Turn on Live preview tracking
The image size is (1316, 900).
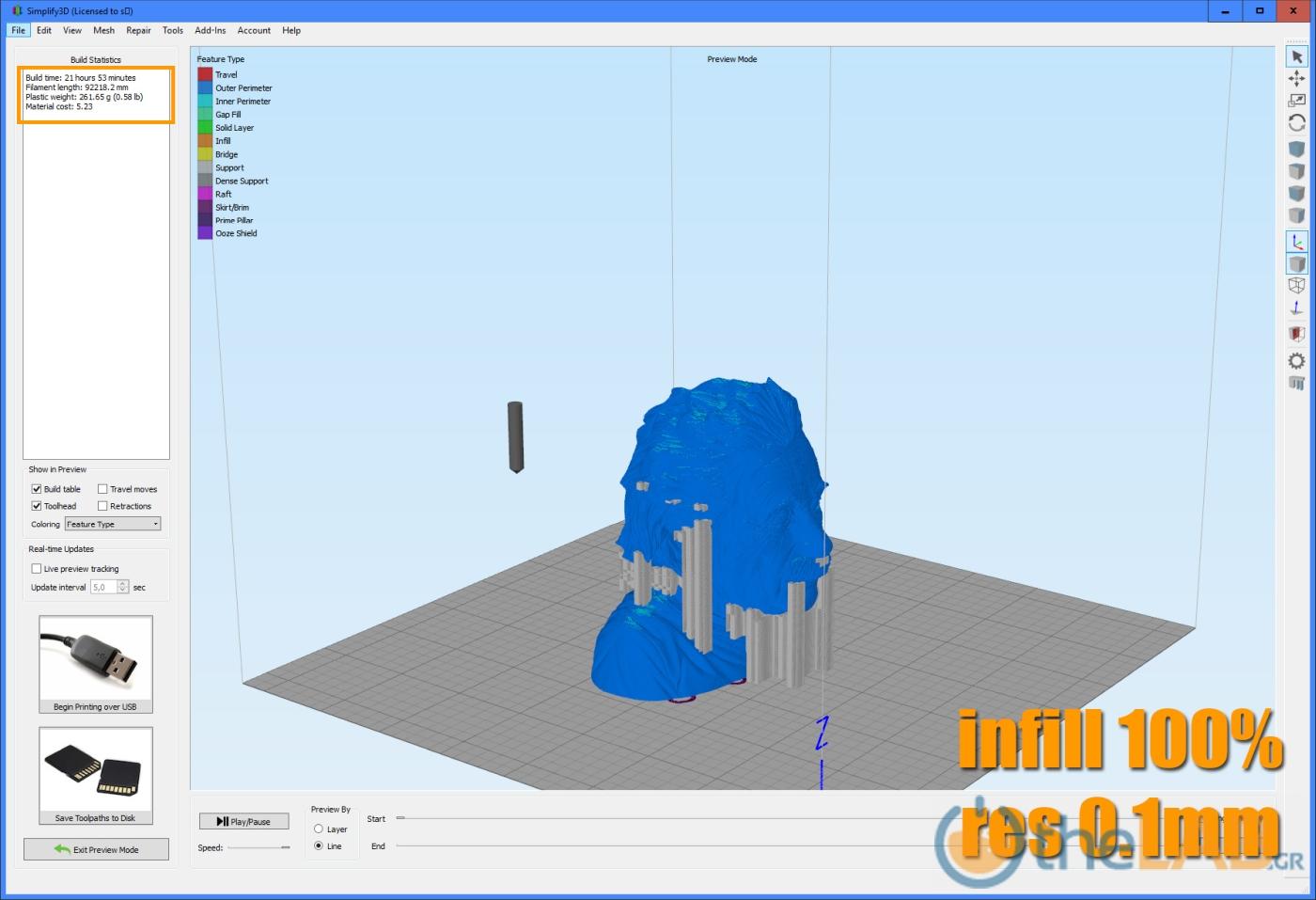coord(37,569)
